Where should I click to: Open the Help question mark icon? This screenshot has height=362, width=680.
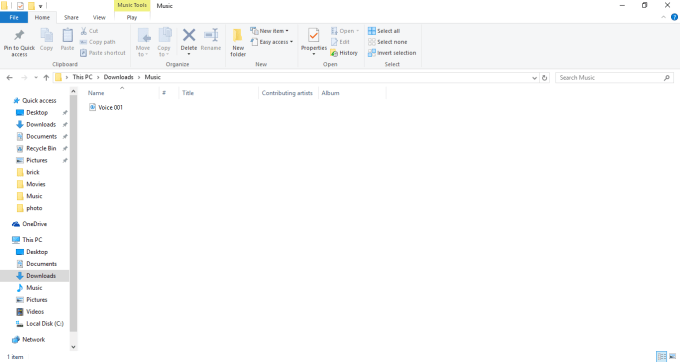[674, 17]
